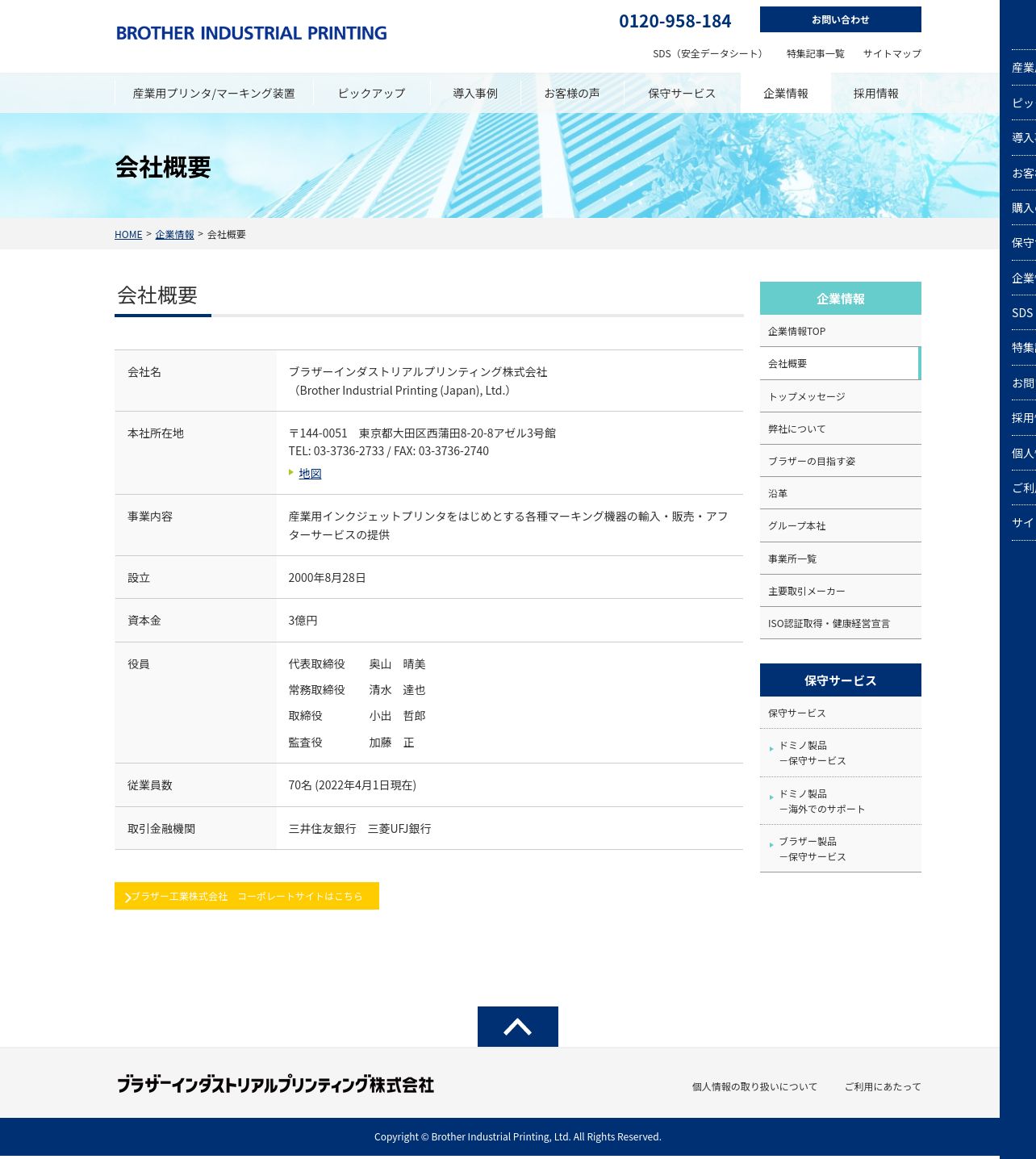Select ピックアップ in the main navigation

coord(371,93)
